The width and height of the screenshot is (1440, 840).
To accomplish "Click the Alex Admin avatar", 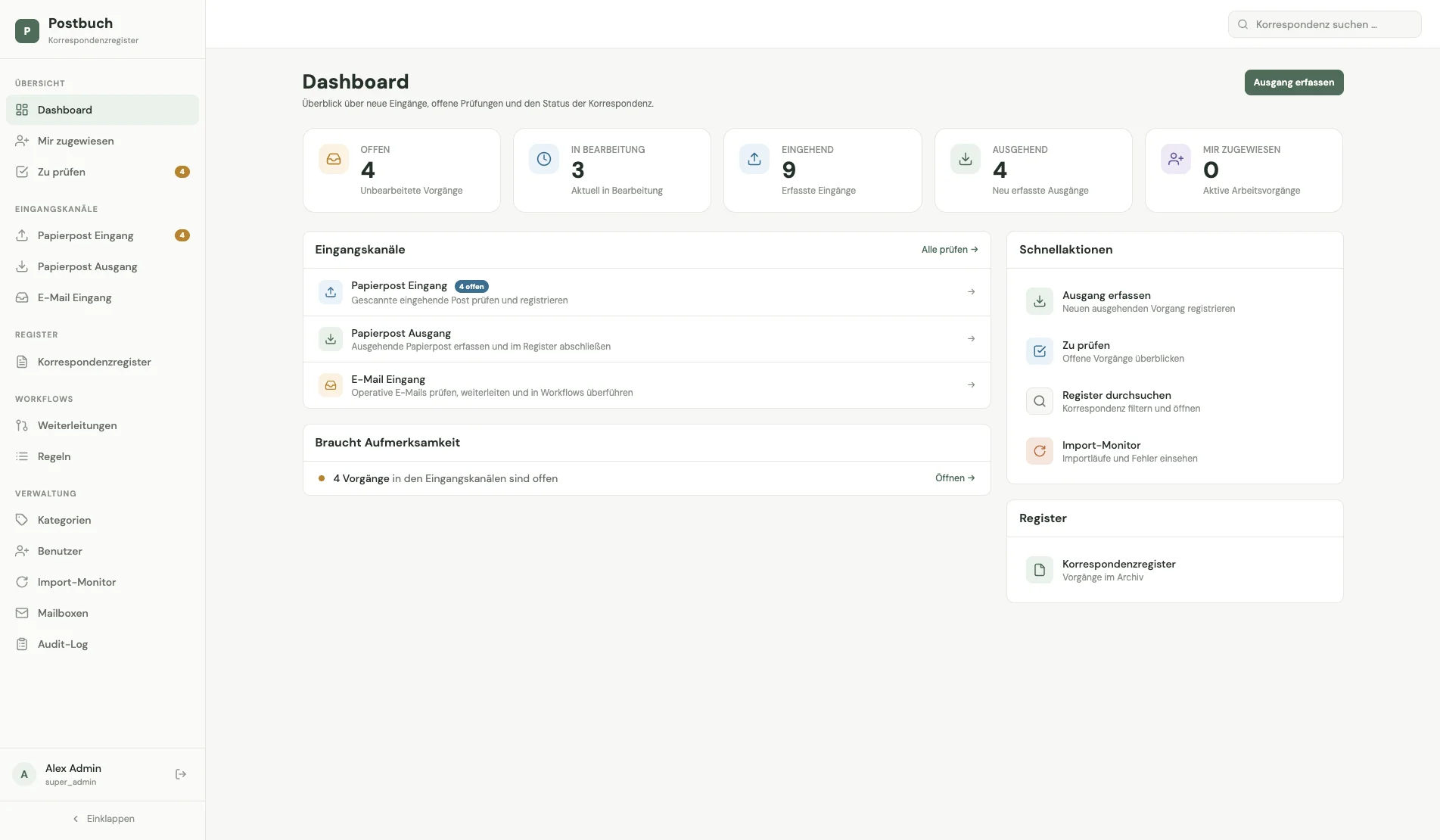I will tap(24, 774).
